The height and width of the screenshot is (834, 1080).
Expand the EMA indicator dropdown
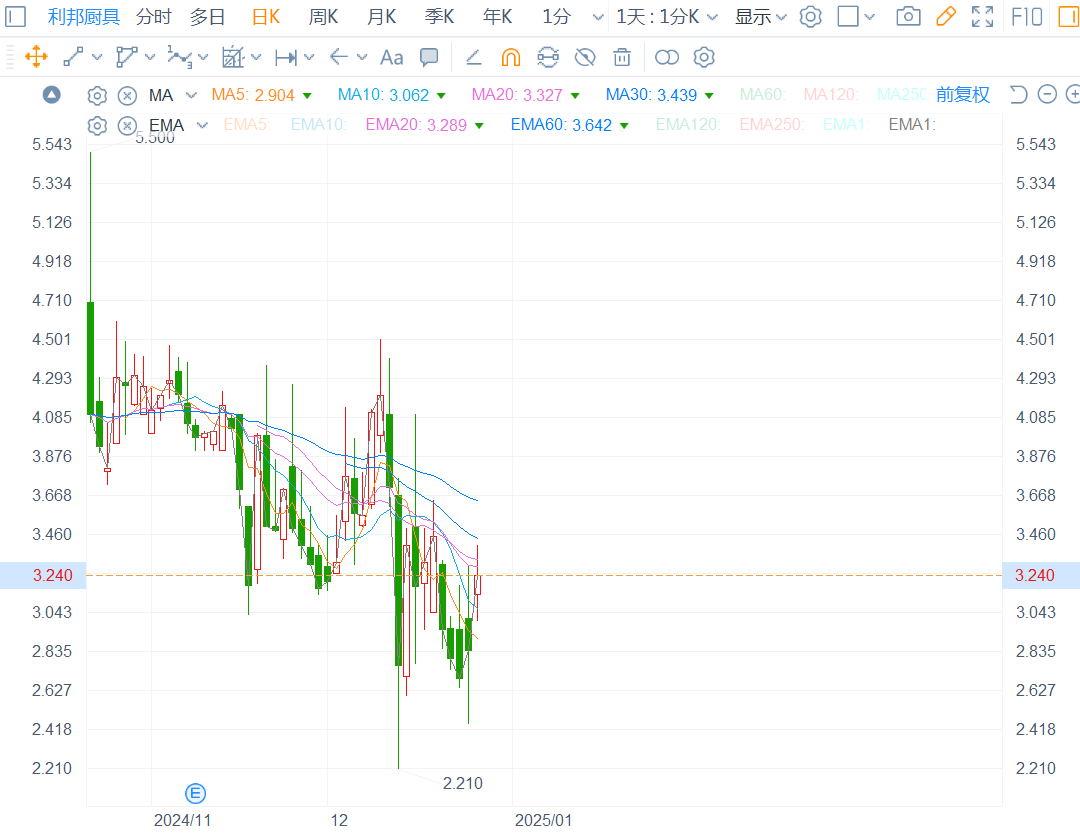(x=202, y=125)
